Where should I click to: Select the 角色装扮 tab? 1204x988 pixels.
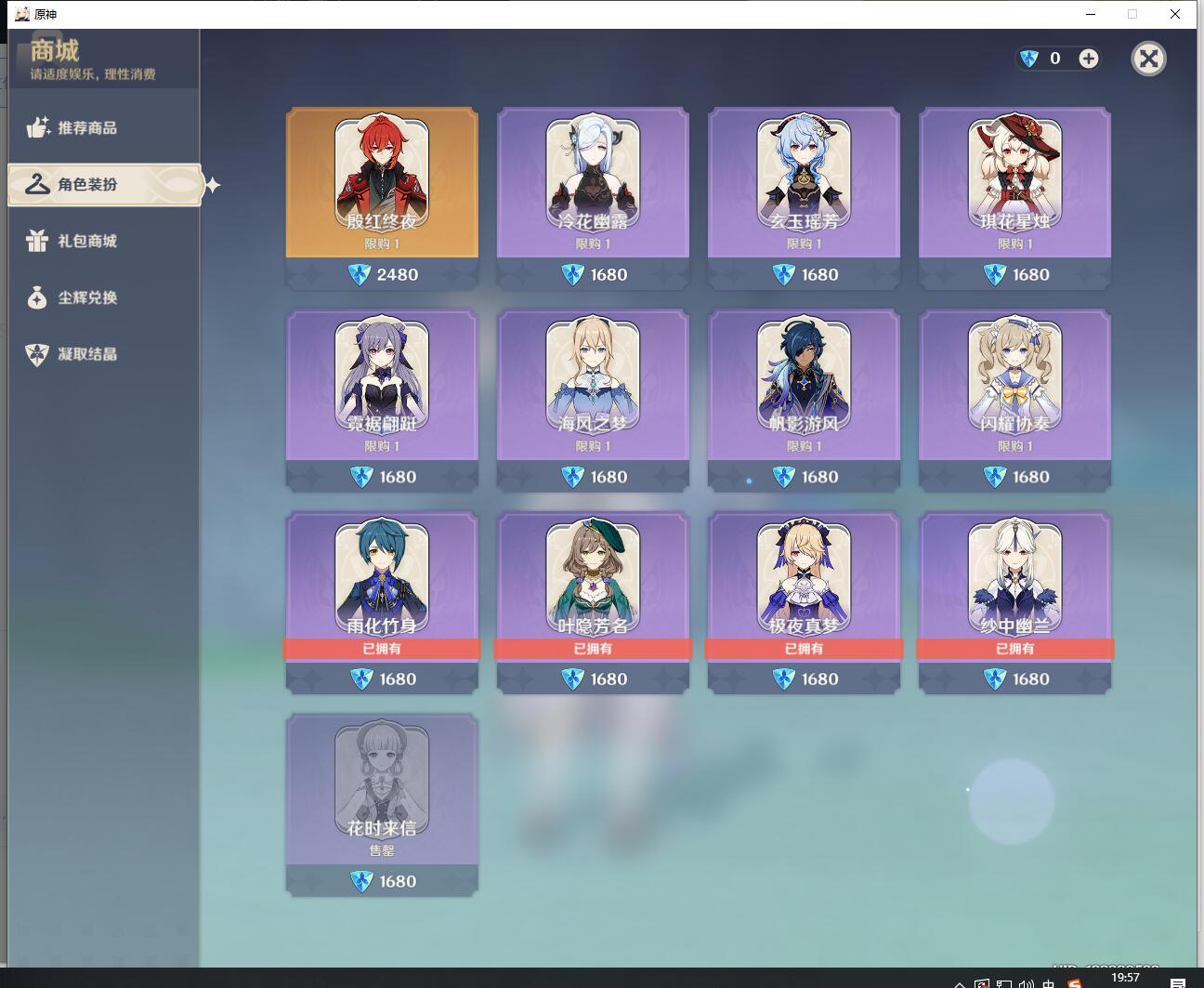click(x=104, y=184)
